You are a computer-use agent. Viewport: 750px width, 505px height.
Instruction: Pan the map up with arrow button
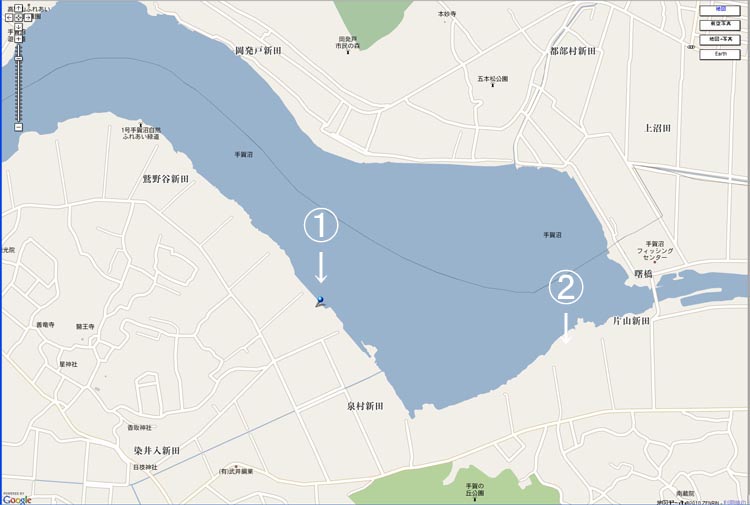click(x=18, y=8)
